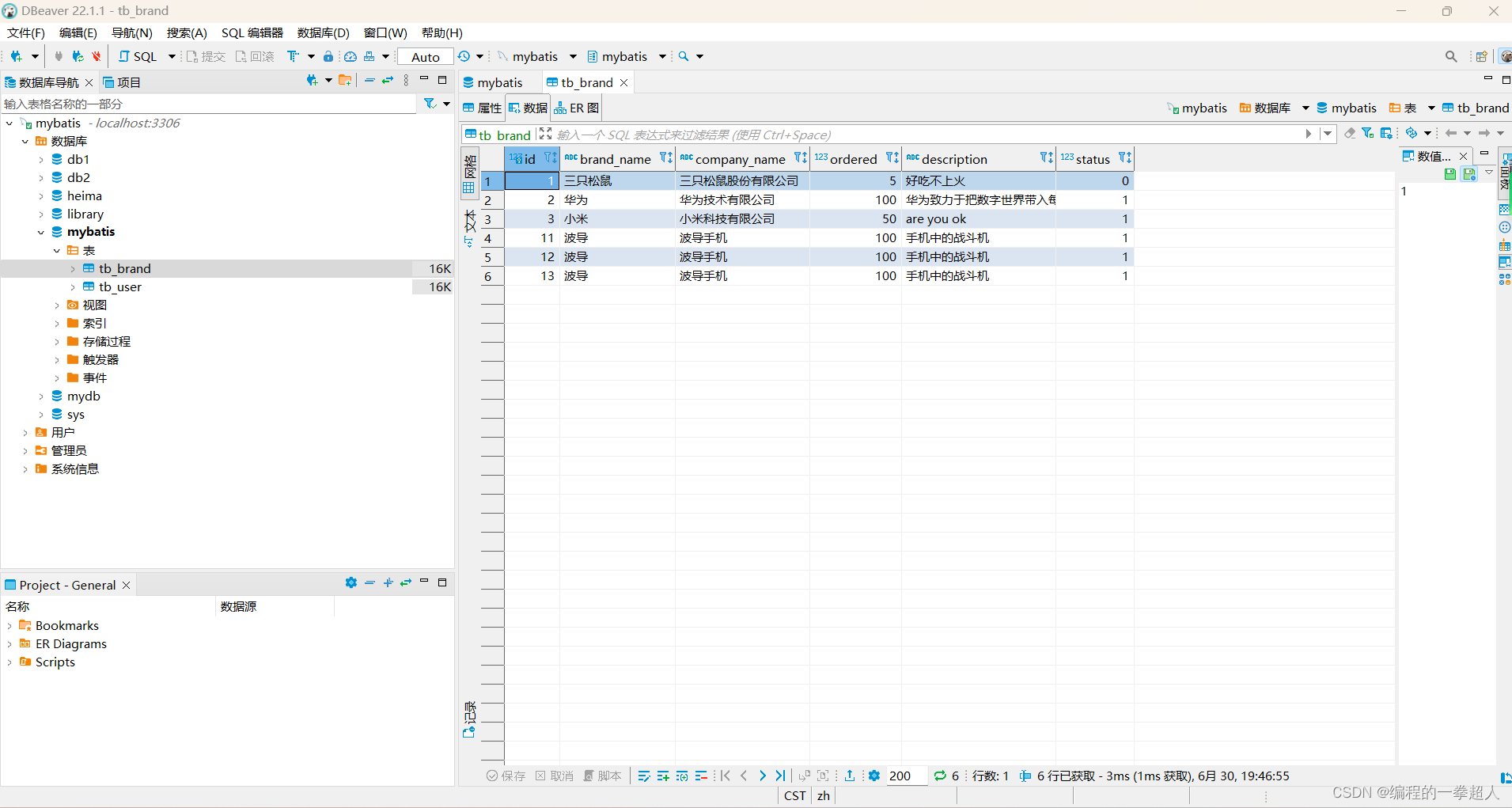The height and width of the screenshot is (808, 1512).
Task: Collapse all nodes in database navigator
Action: 369,81
